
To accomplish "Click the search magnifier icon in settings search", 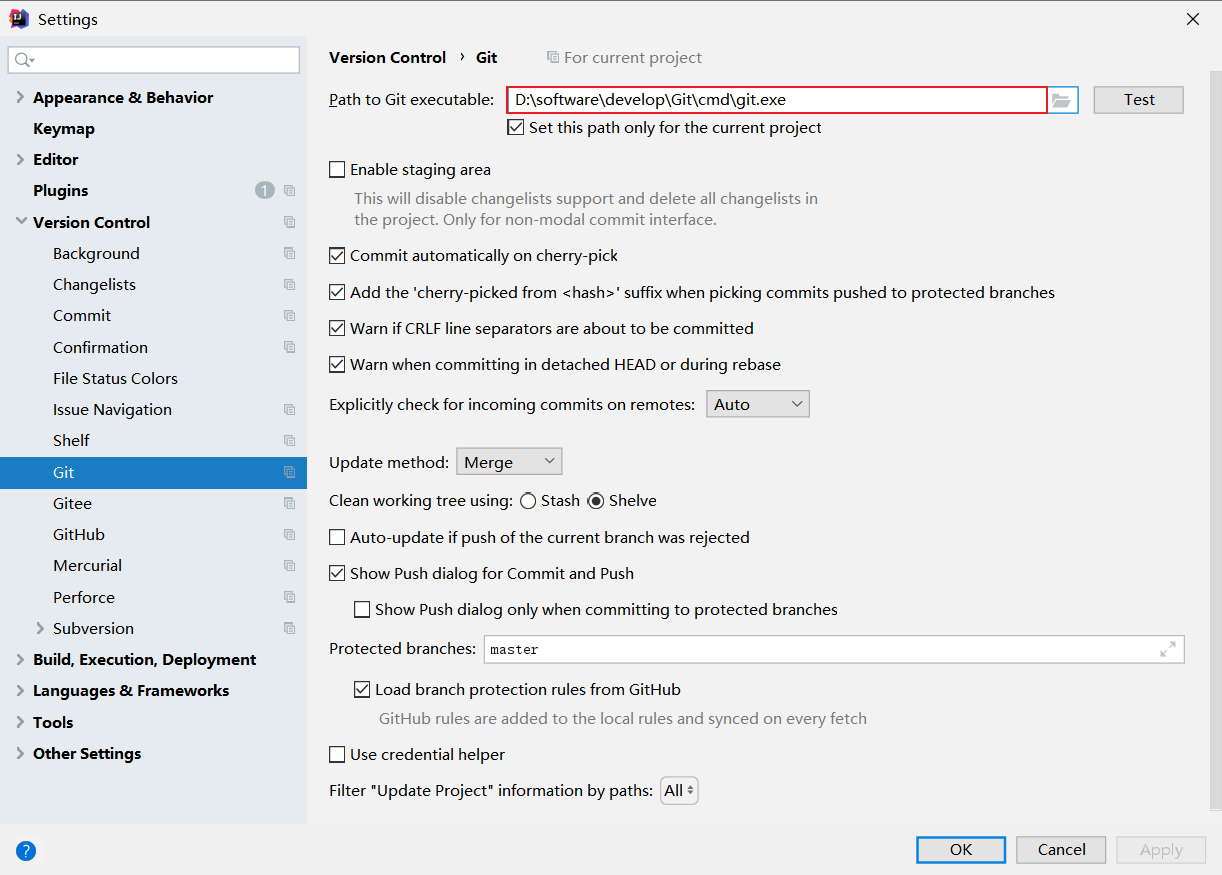I will (x=24, y=60).
